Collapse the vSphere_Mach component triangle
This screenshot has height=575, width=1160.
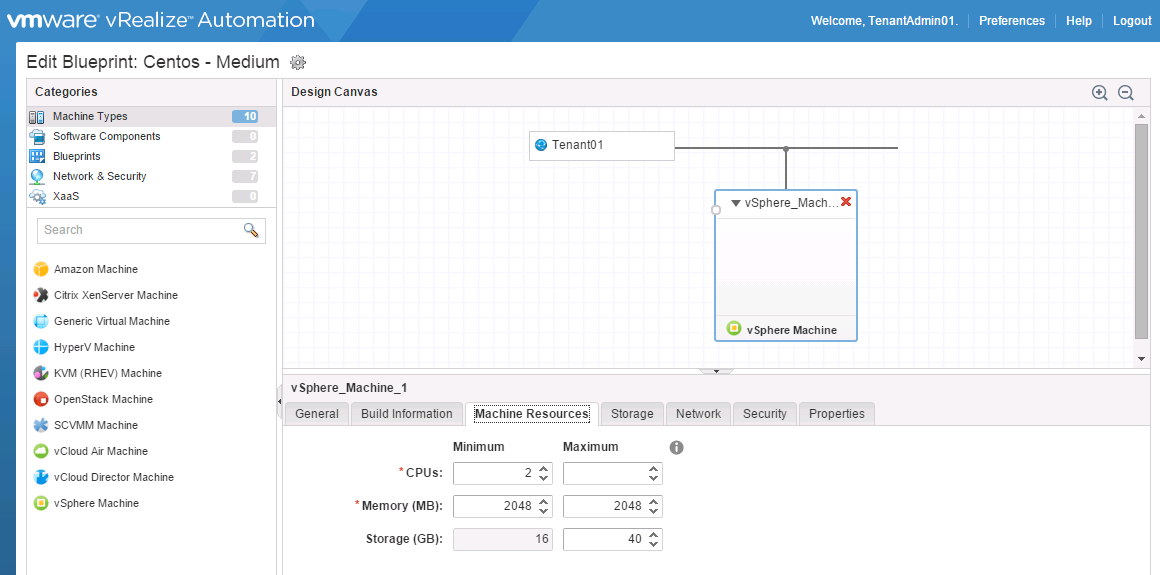pos(736,203)
